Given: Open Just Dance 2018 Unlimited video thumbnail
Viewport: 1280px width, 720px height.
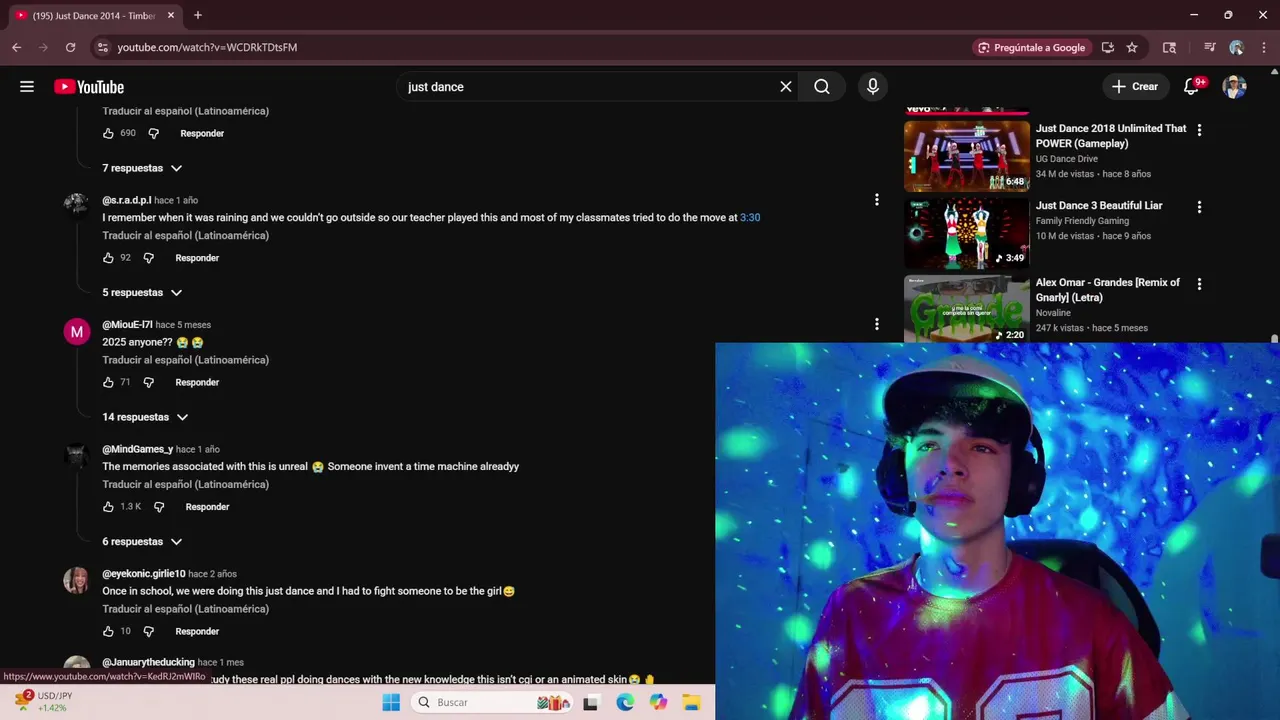Looking at the screenshot, I should [966, 156].
